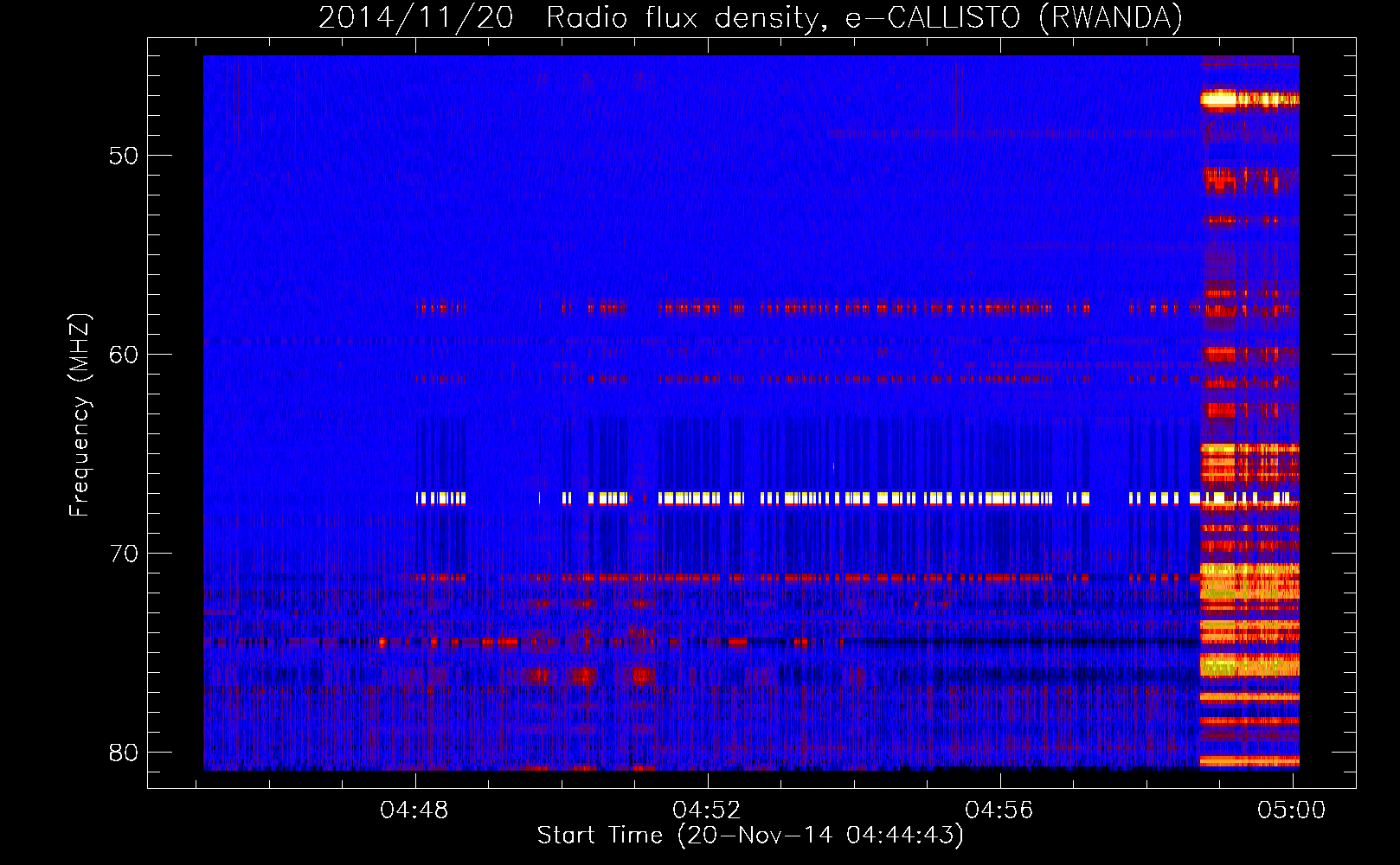Screen dimensions: 1400x865
Task: Click the 50 MHz frequency tick label
Action: pos(124,156)
